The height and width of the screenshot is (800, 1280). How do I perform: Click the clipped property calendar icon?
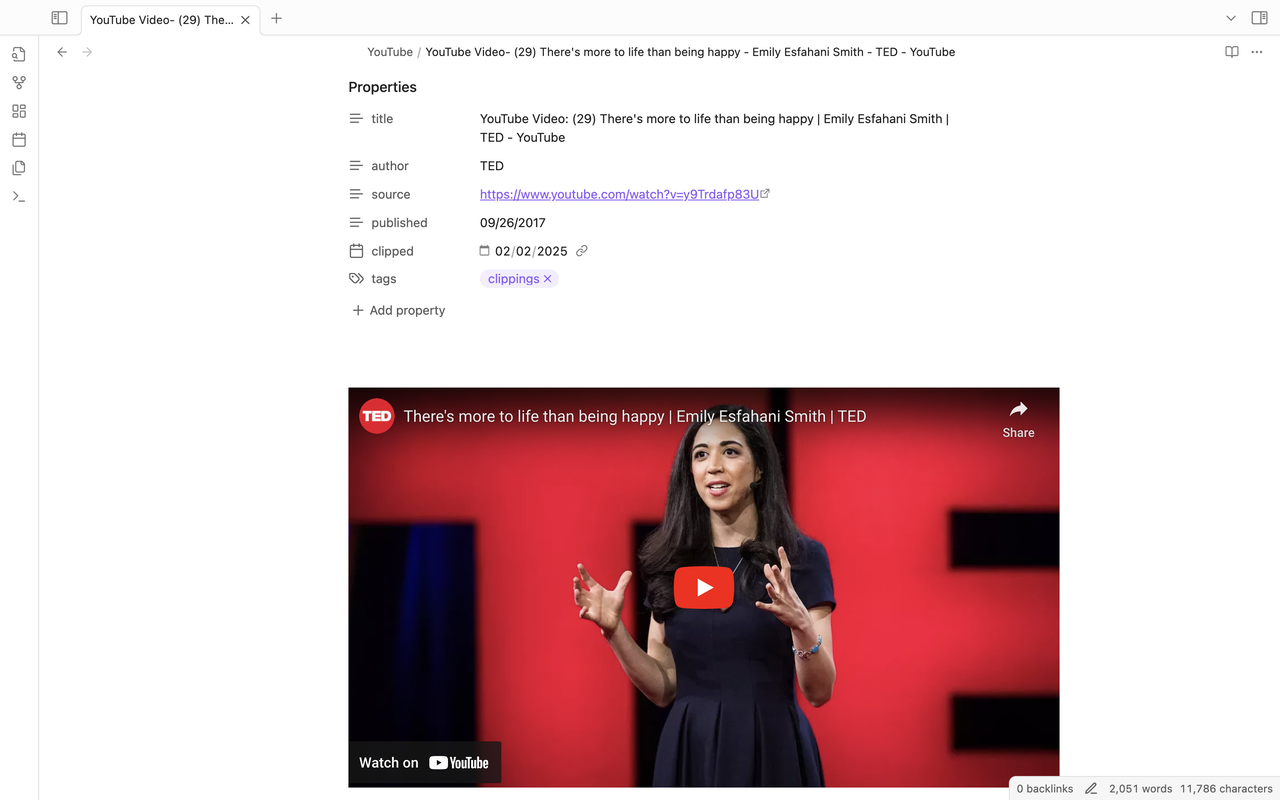click(356, 251)
